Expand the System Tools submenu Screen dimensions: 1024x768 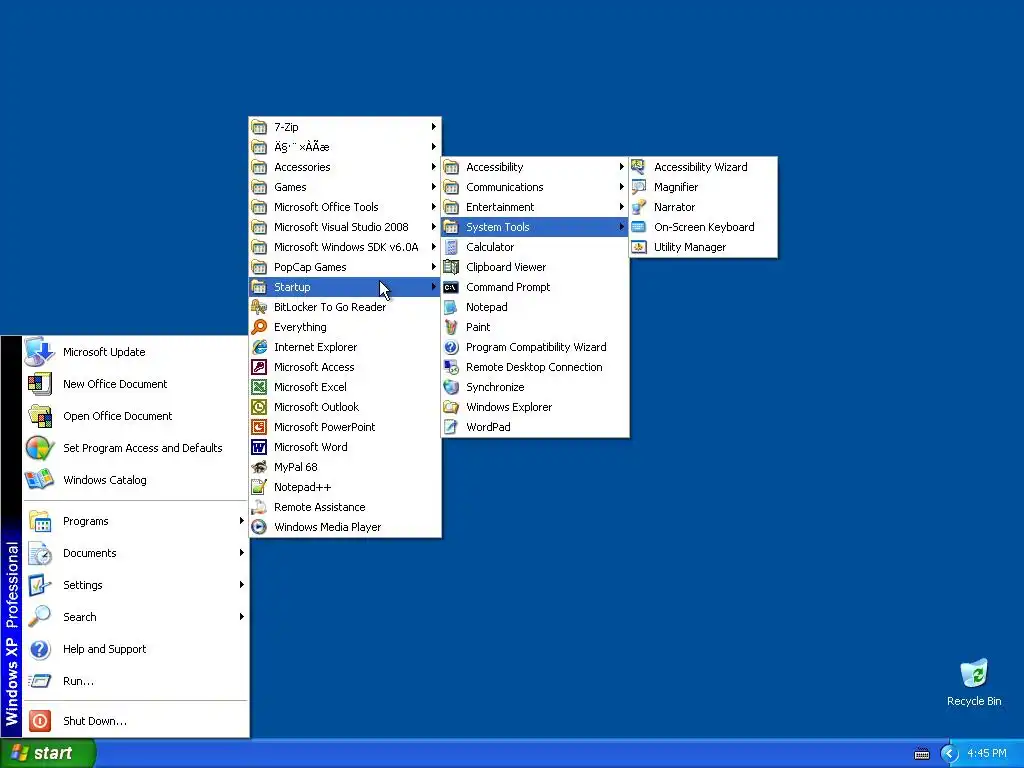[535, 227]
